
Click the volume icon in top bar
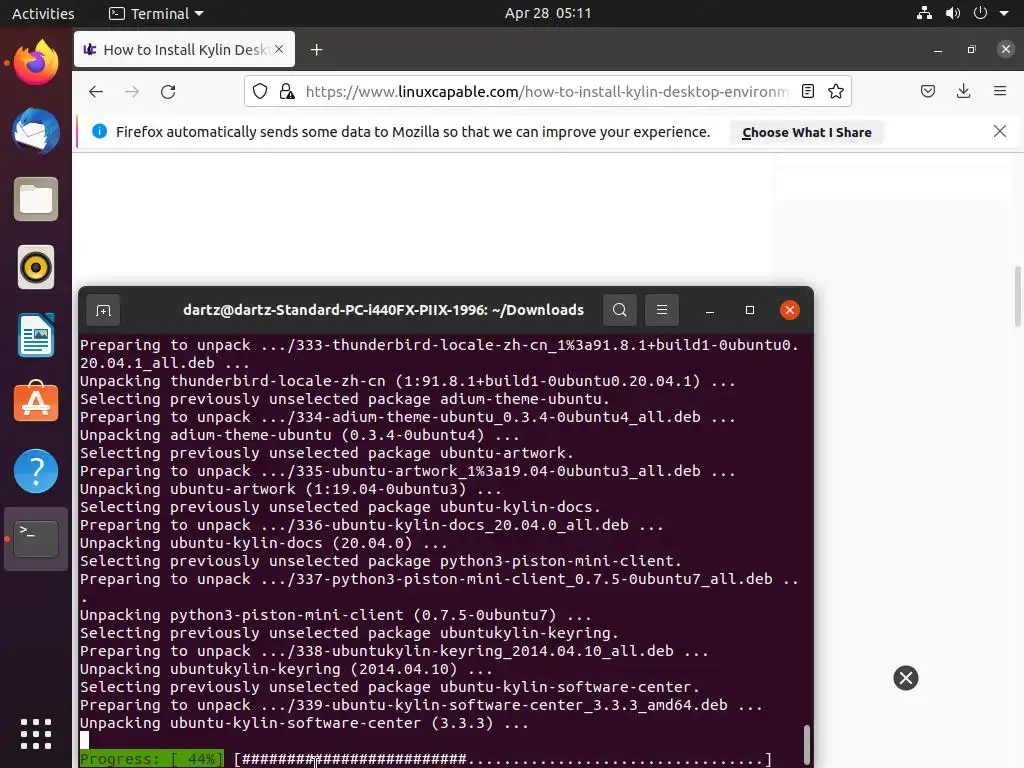(x=953, y=13)
